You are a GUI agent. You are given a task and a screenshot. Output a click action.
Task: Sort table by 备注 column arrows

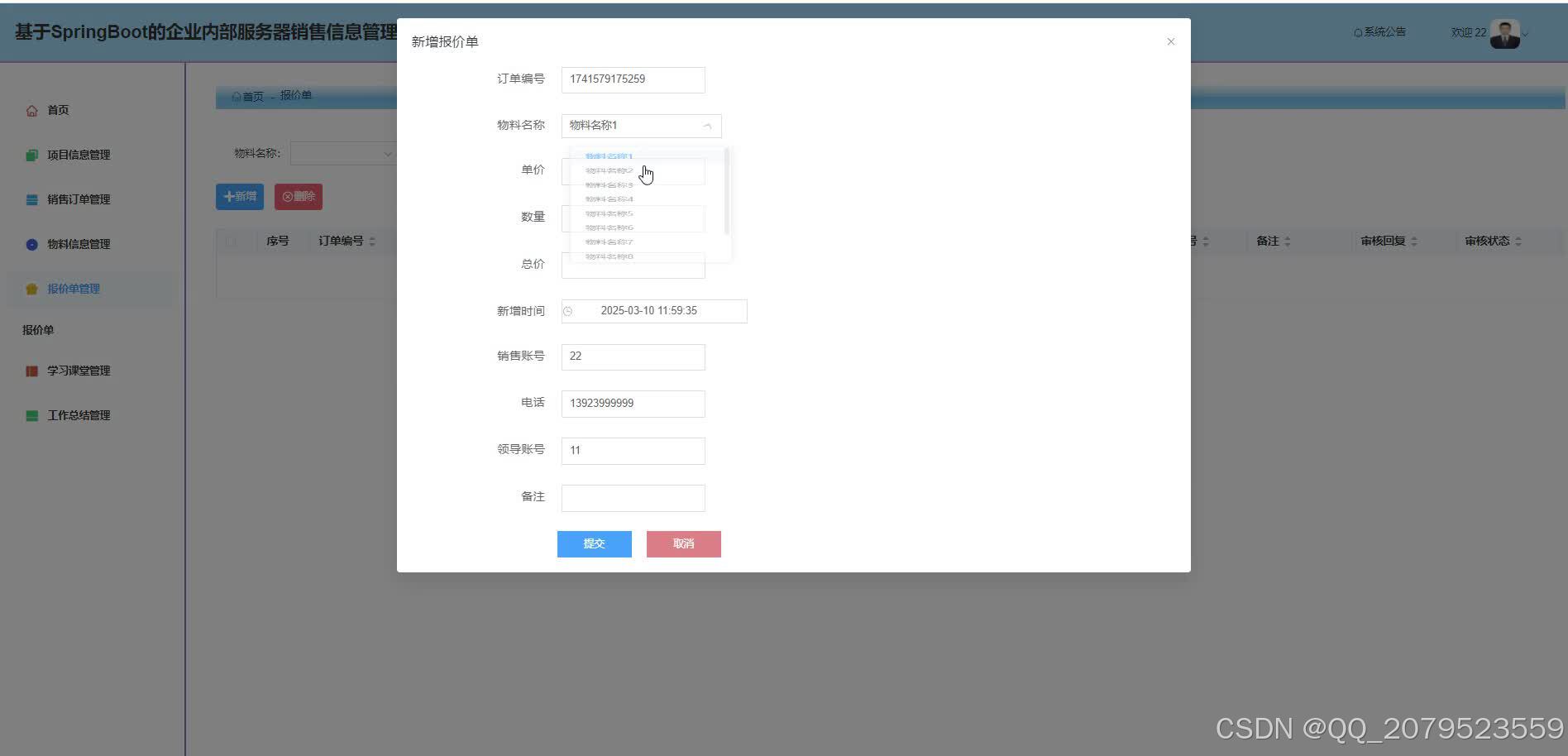click(1288, 242)
